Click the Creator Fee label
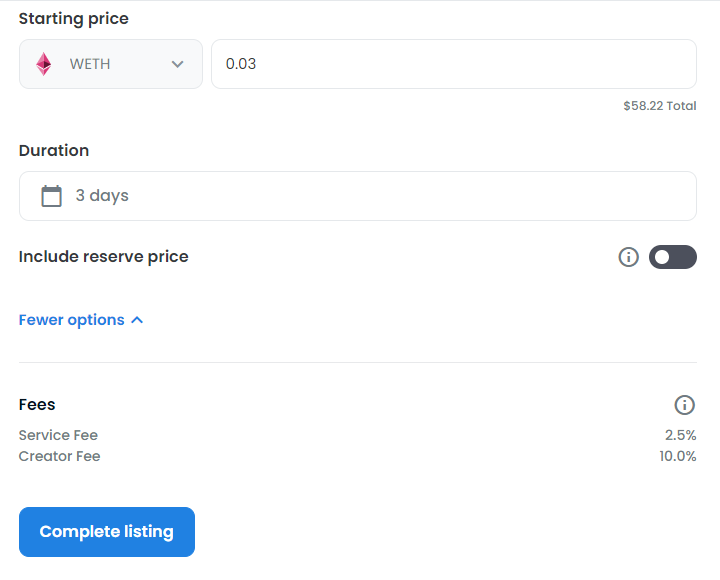720x580 pixels. coord(59,456)
